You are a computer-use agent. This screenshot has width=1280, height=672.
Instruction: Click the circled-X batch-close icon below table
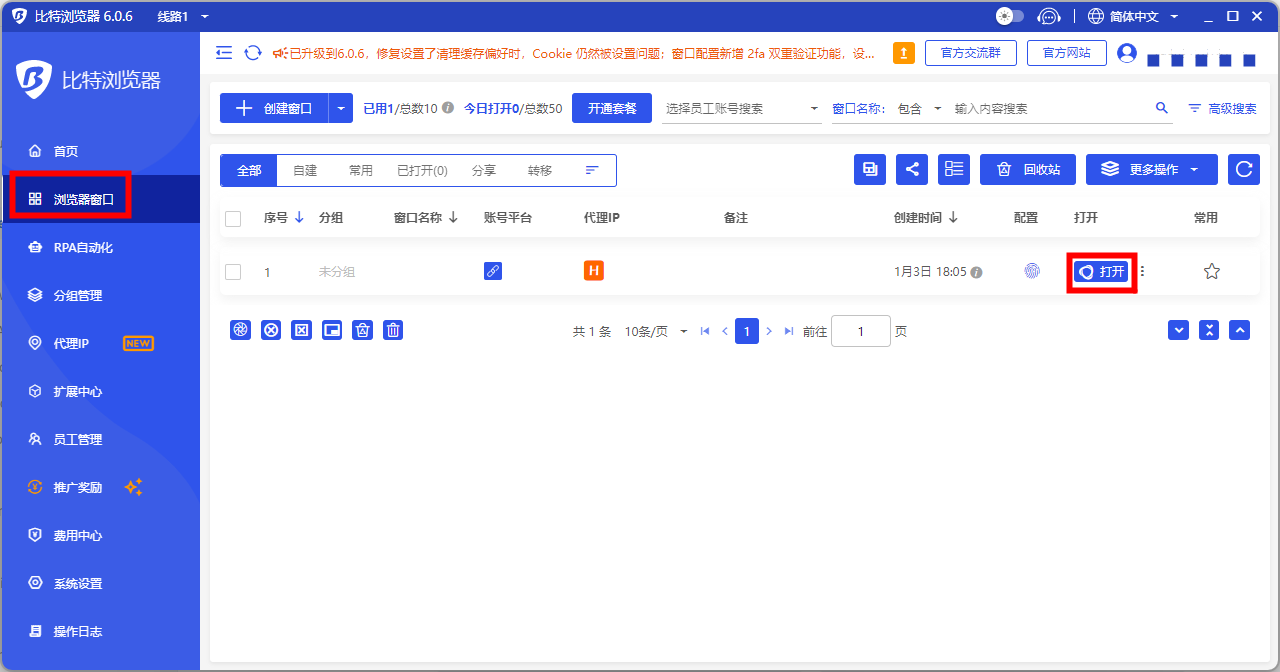[x=271, y=330]
